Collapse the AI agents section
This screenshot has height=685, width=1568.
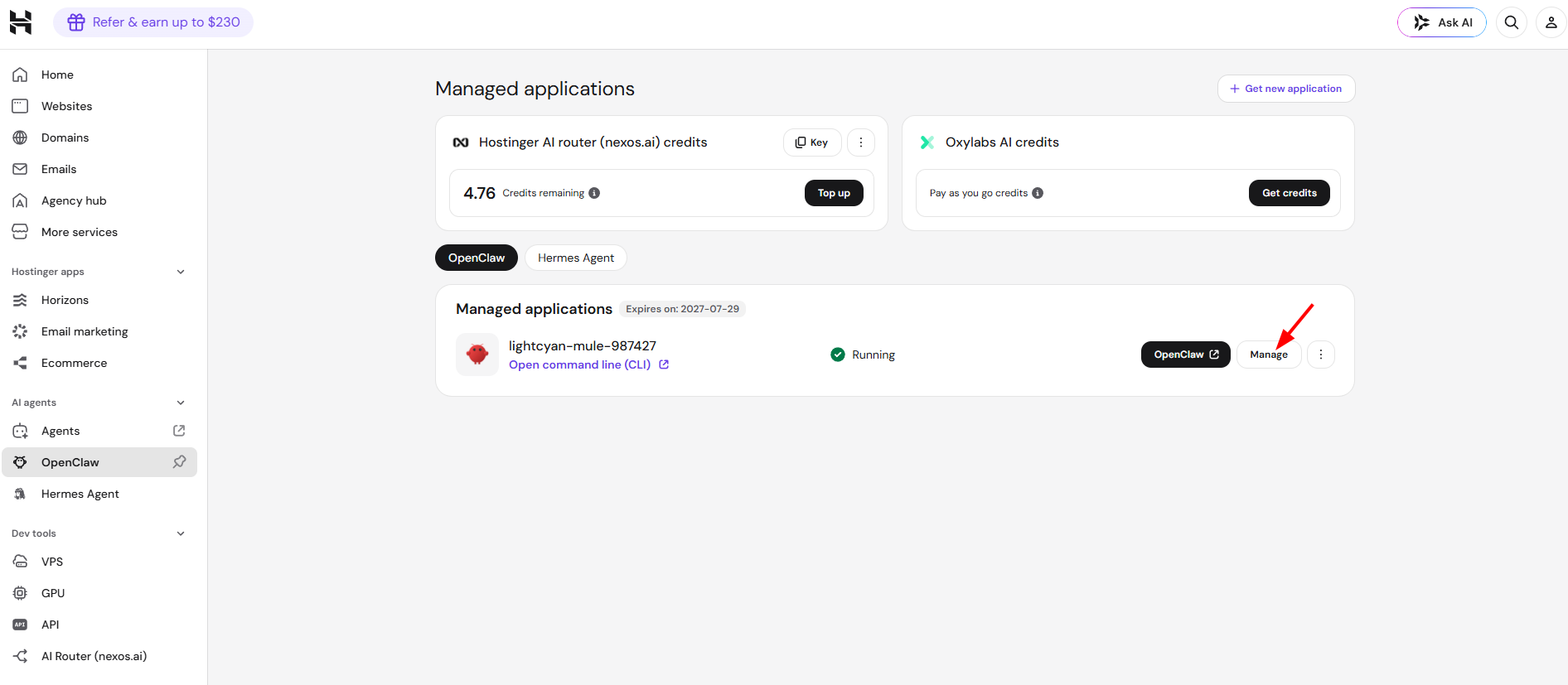pos(181,403)
